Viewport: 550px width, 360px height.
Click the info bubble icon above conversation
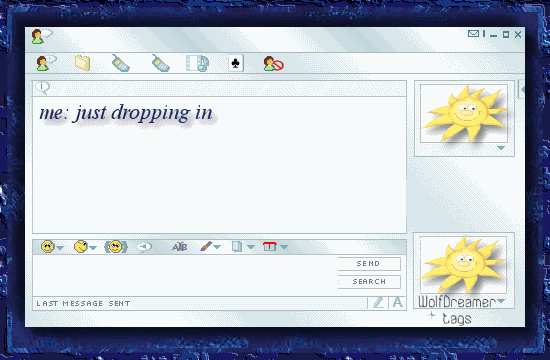coord(42,87)
